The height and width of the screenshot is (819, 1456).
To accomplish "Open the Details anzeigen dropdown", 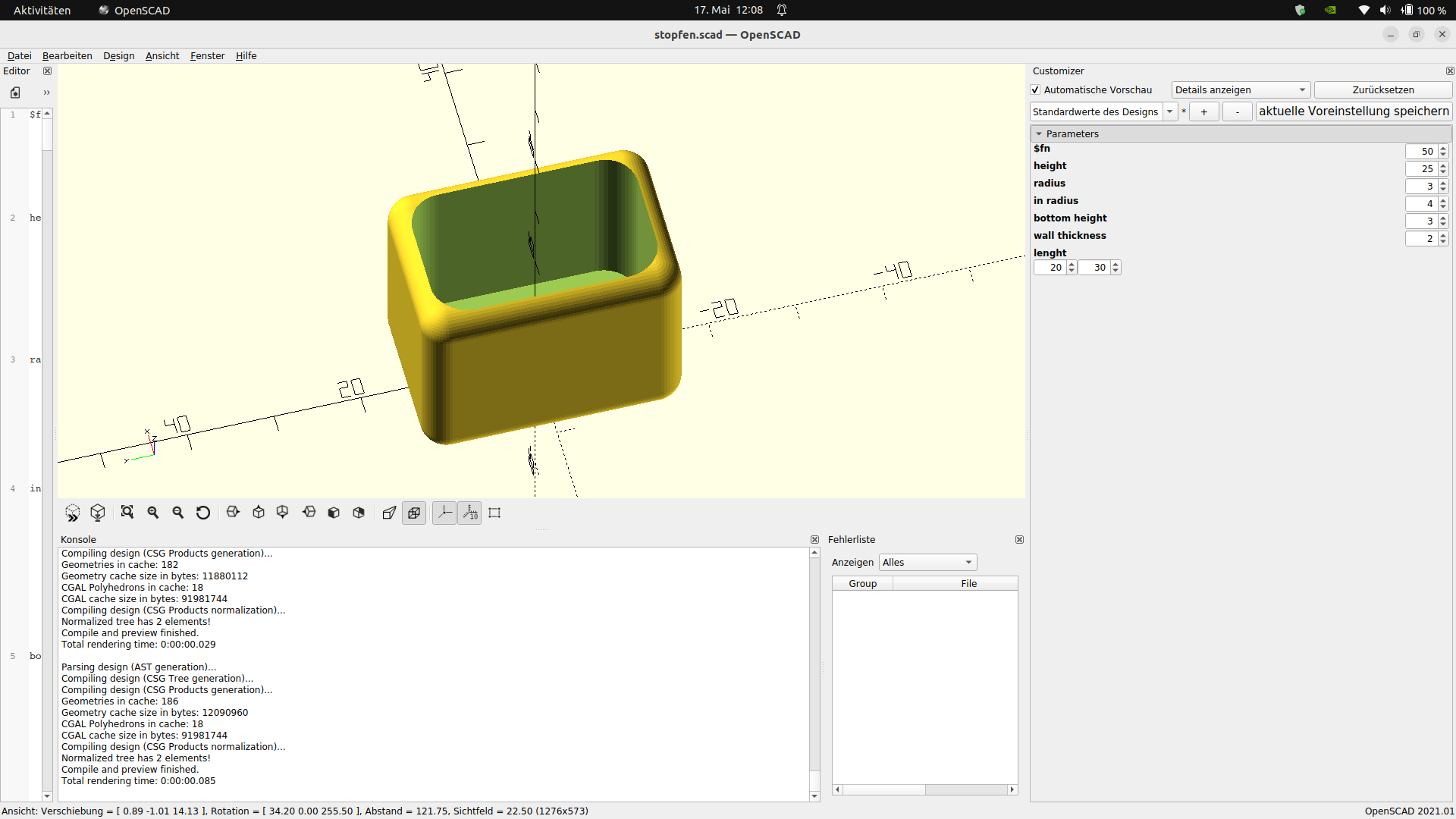I will tap(1241, 89).
